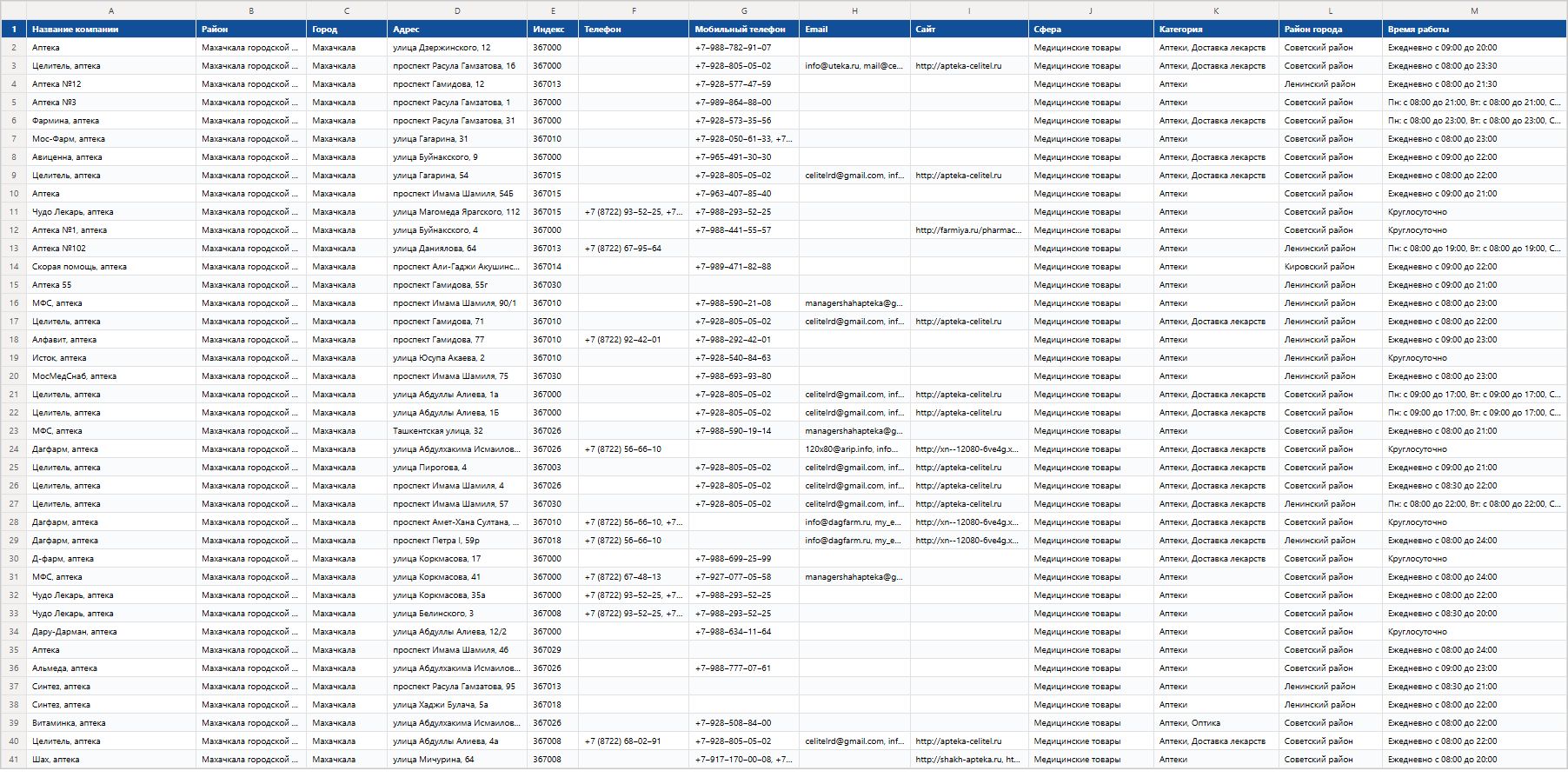Click address 'Ташкентская улица, 32'
This screenshot has height=784, width=1568.
click(x=457, y=431)
